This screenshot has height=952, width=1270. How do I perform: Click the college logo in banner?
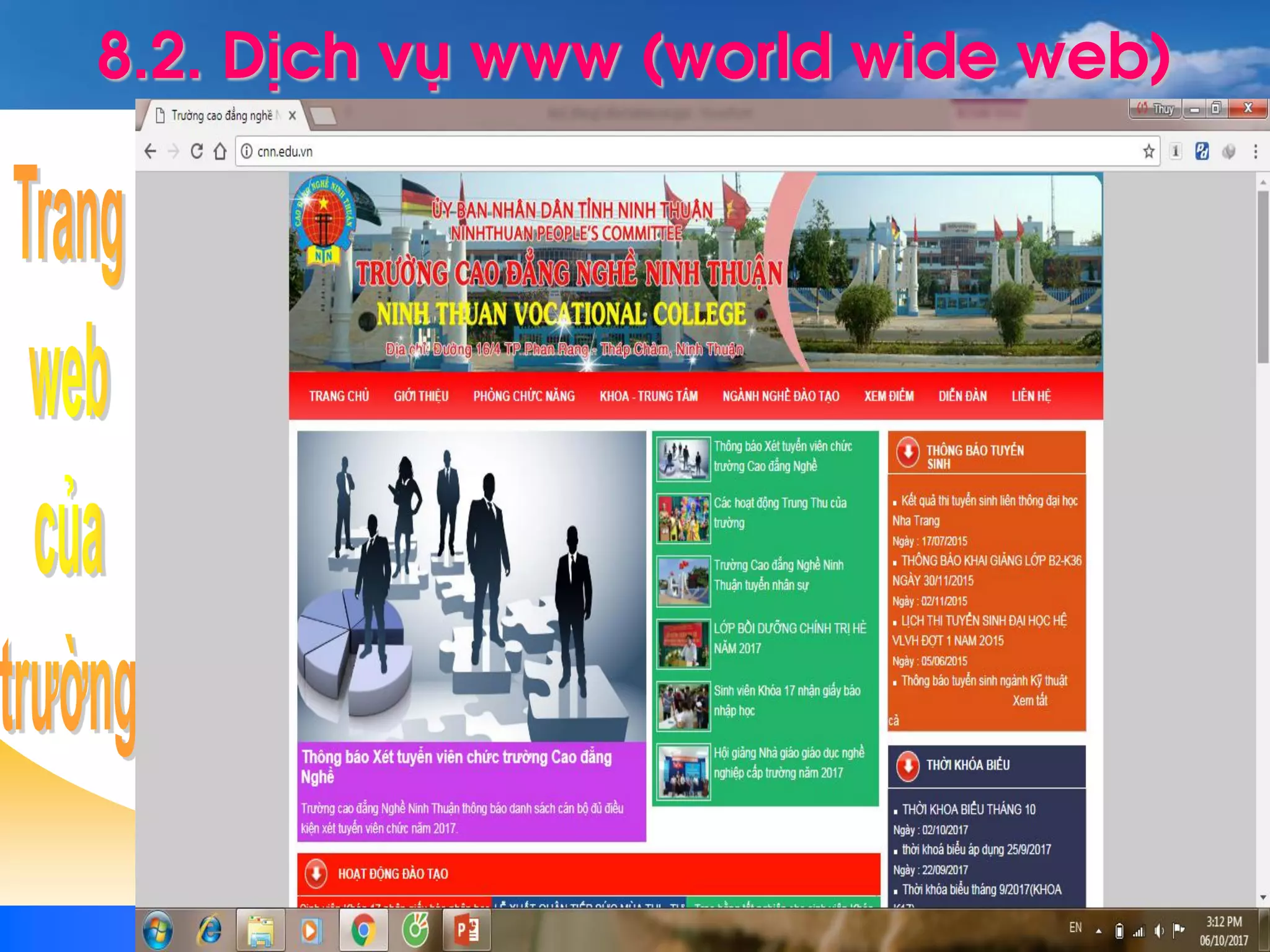324,221
